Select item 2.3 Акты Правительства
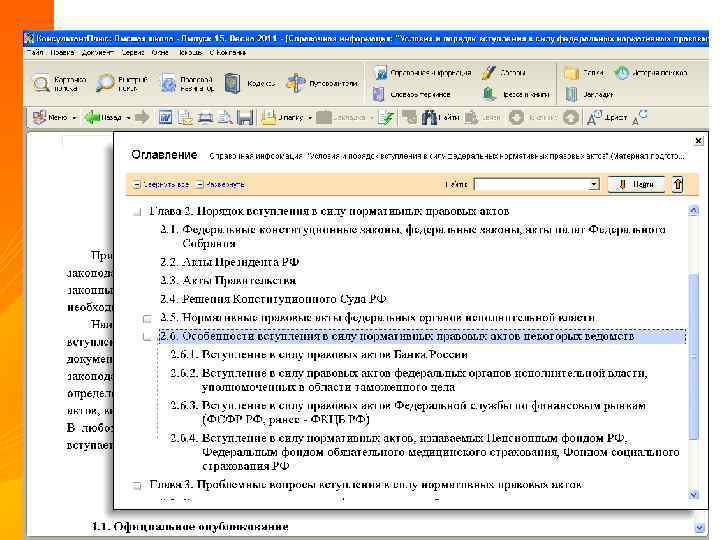 click(228, 281)
